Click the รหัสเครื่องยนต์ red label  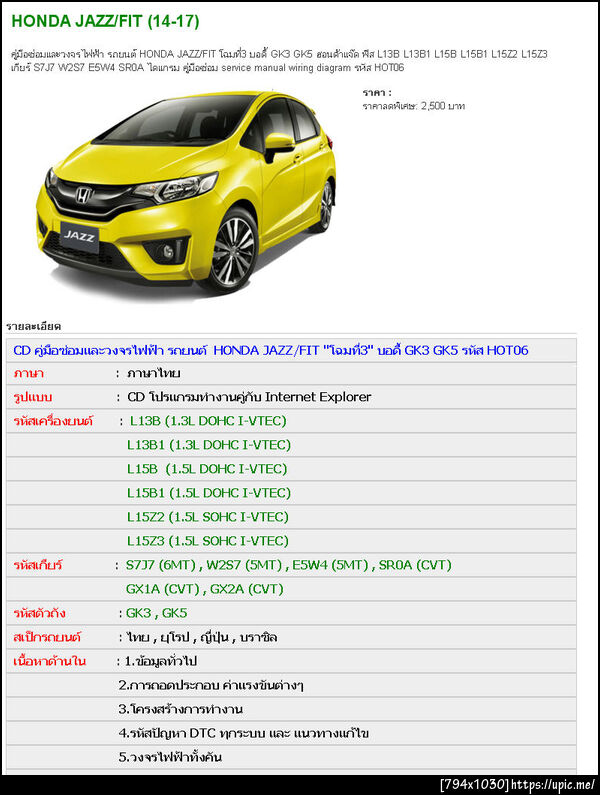click(53, 421)
